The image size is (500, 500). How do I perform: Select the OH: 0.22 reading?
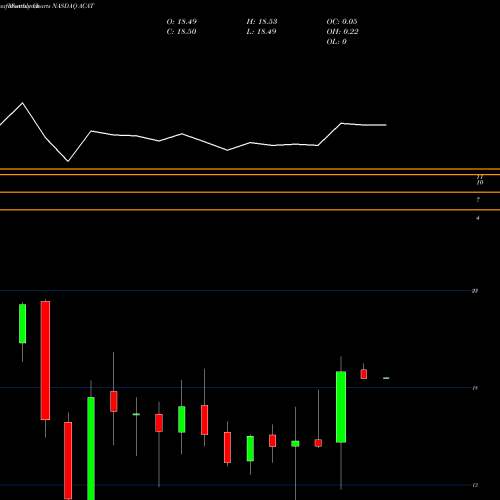342,32
